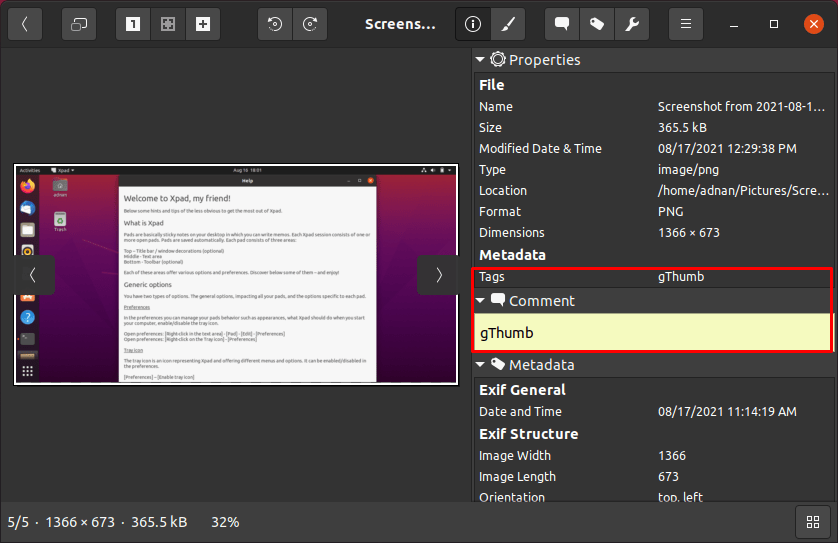Click the size value 365.5 kB
This screenshot has height=543, width=838.
682,127
